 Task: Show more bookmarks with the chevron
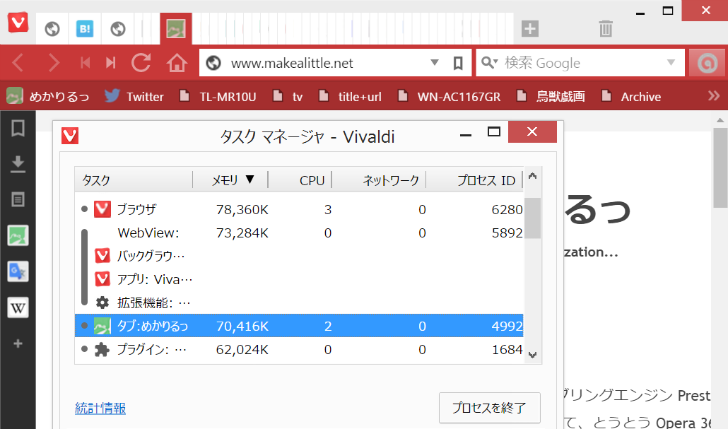[x=714, y=96]
